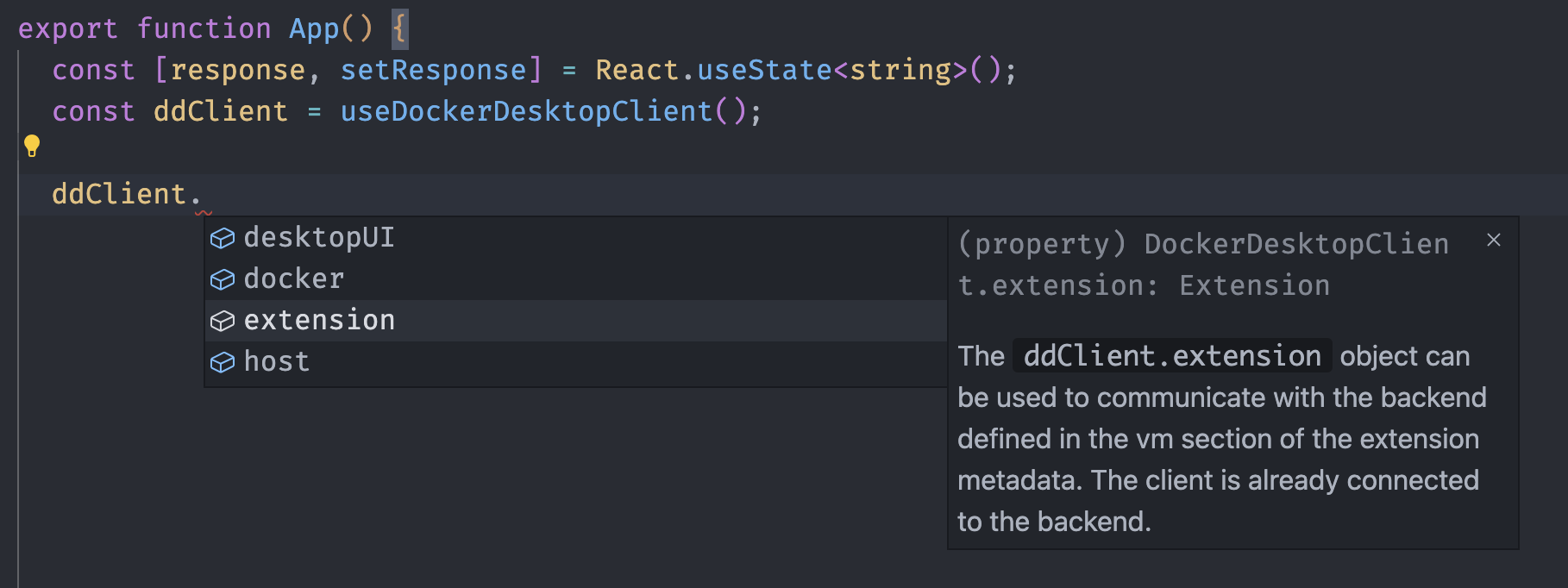Close the extension documentation popup
This screenshot has height=588, width=1568.
point(1494,241)
